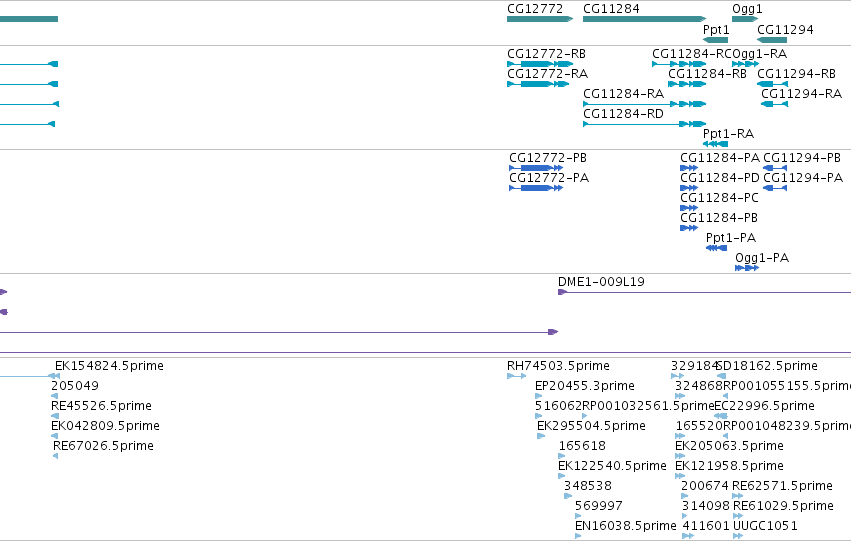Select protein CG11294-PA
The height and width of the screenshot is (541, 851).
pos(775,188)
